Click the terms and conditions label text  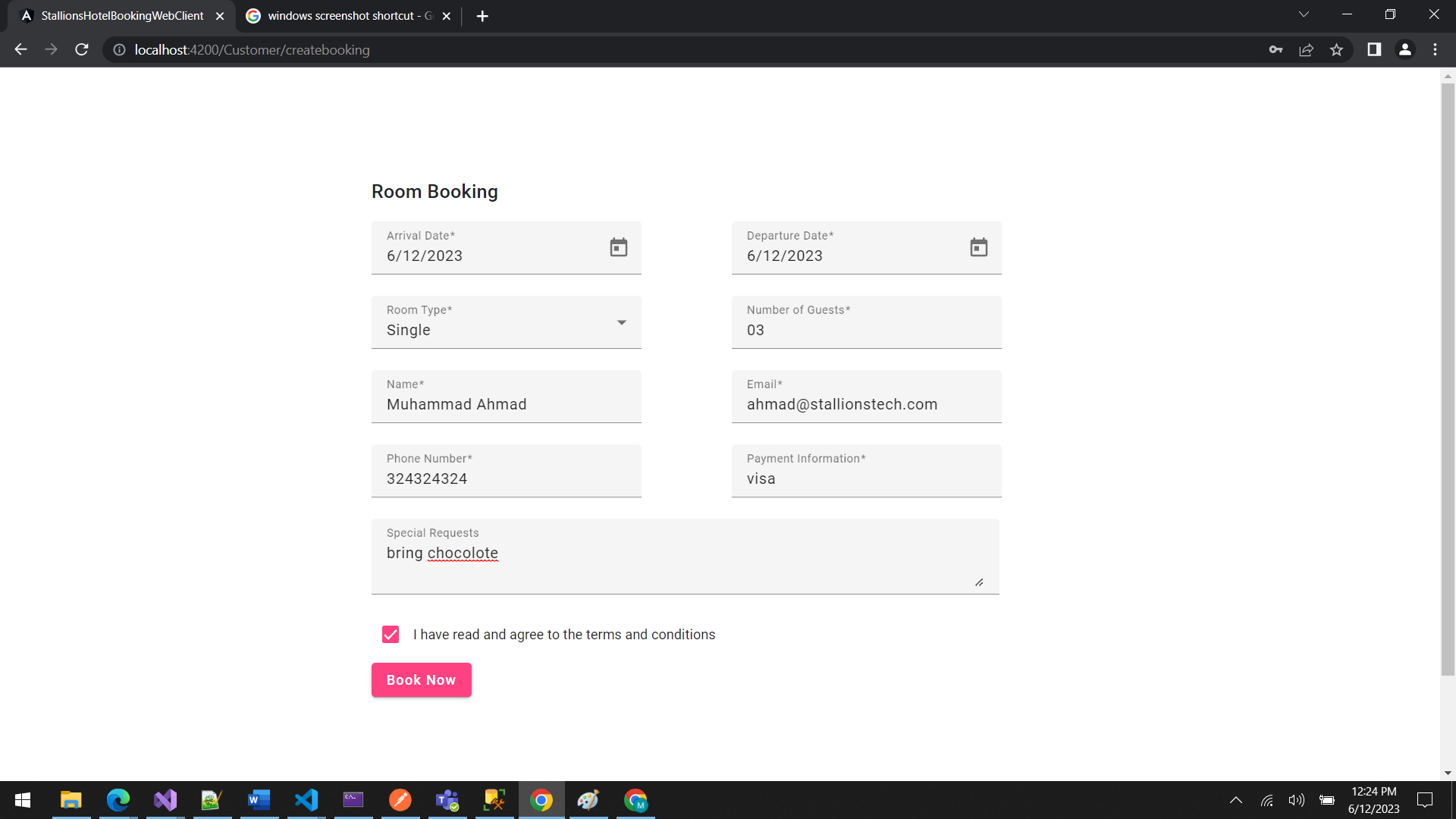pyautogui.click(x=564, y=635)
